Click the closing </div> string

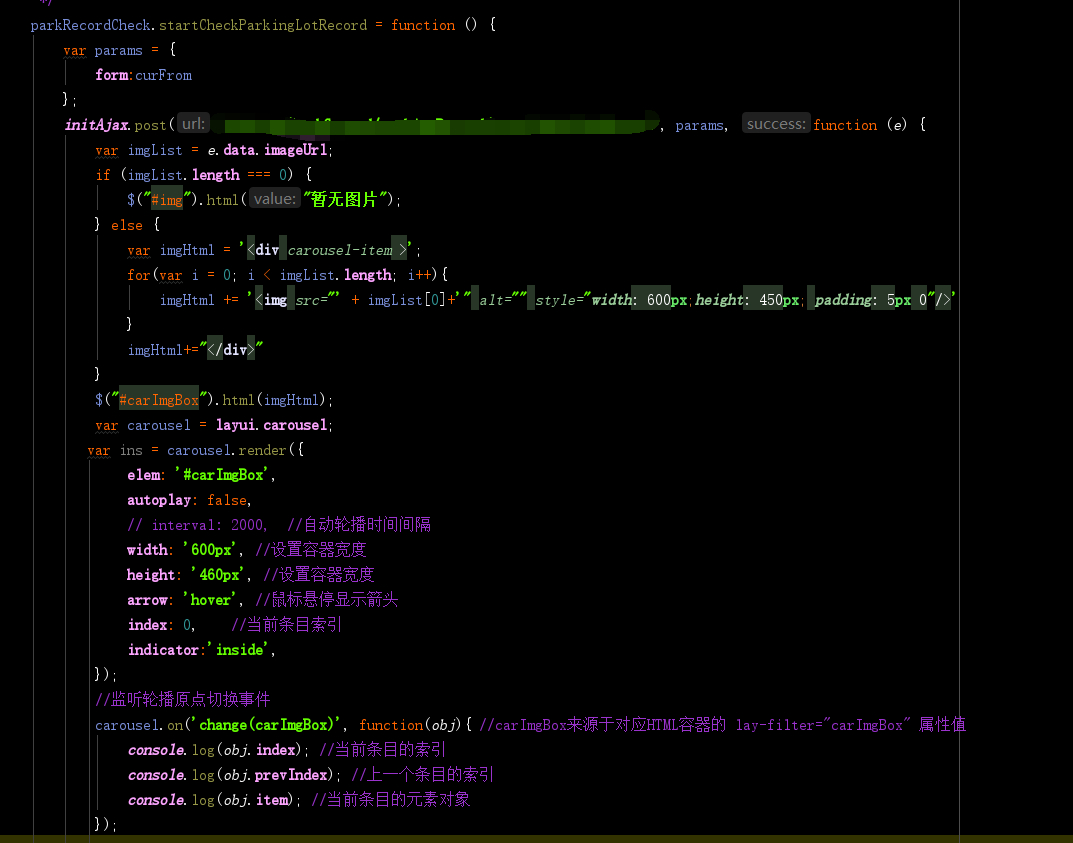coord(231,350)
